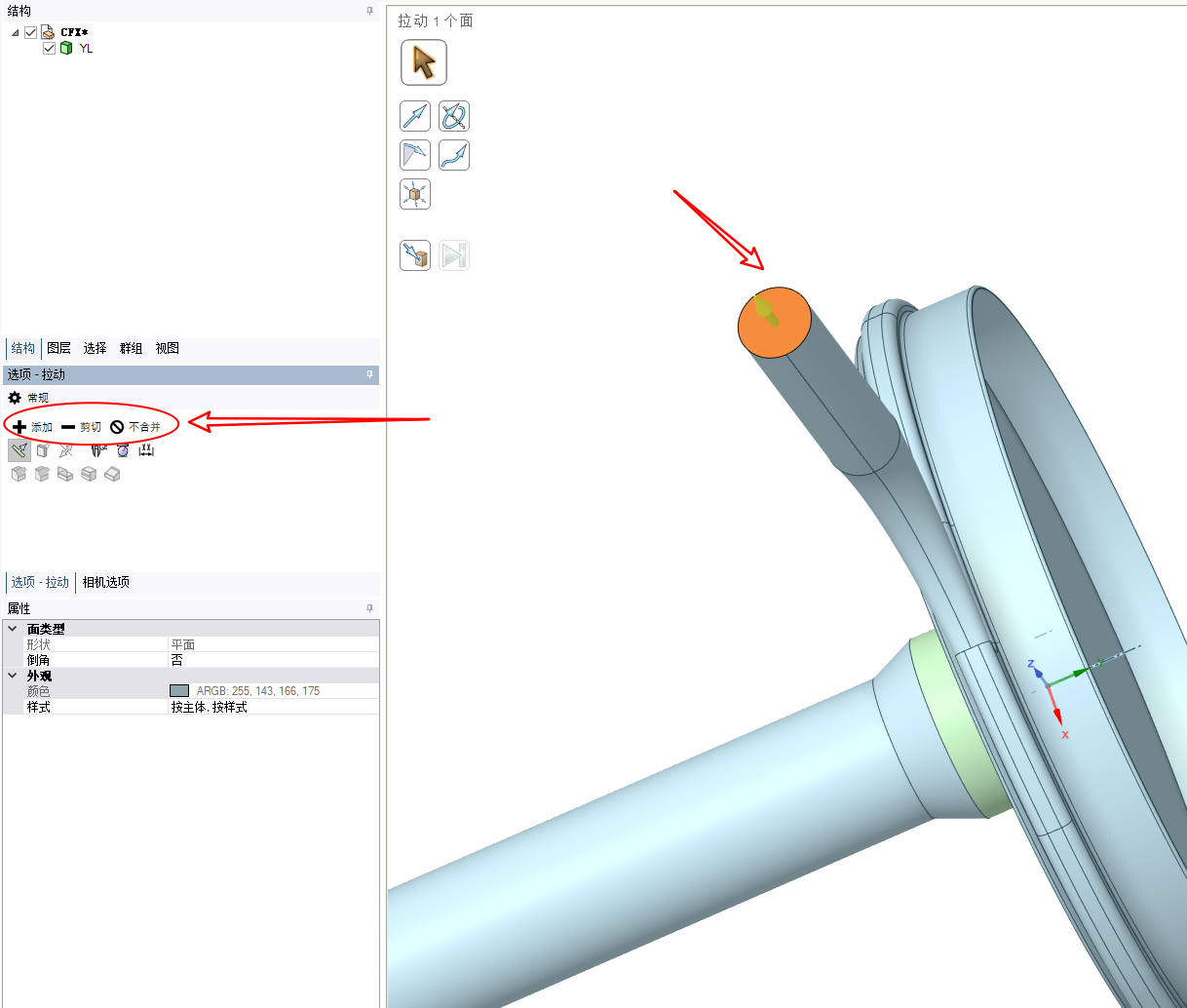Click the 剪切 (Cut) button
The height and width of the screenshot is (1008, 1187).
tap(81, 427)
